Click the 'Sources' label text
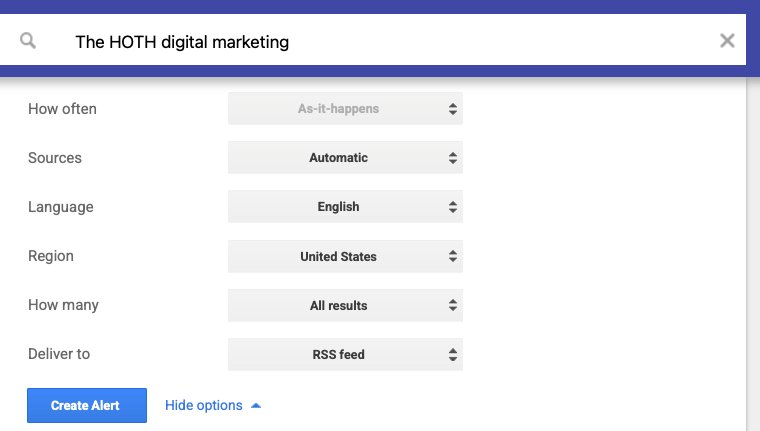 pos(55,158)
